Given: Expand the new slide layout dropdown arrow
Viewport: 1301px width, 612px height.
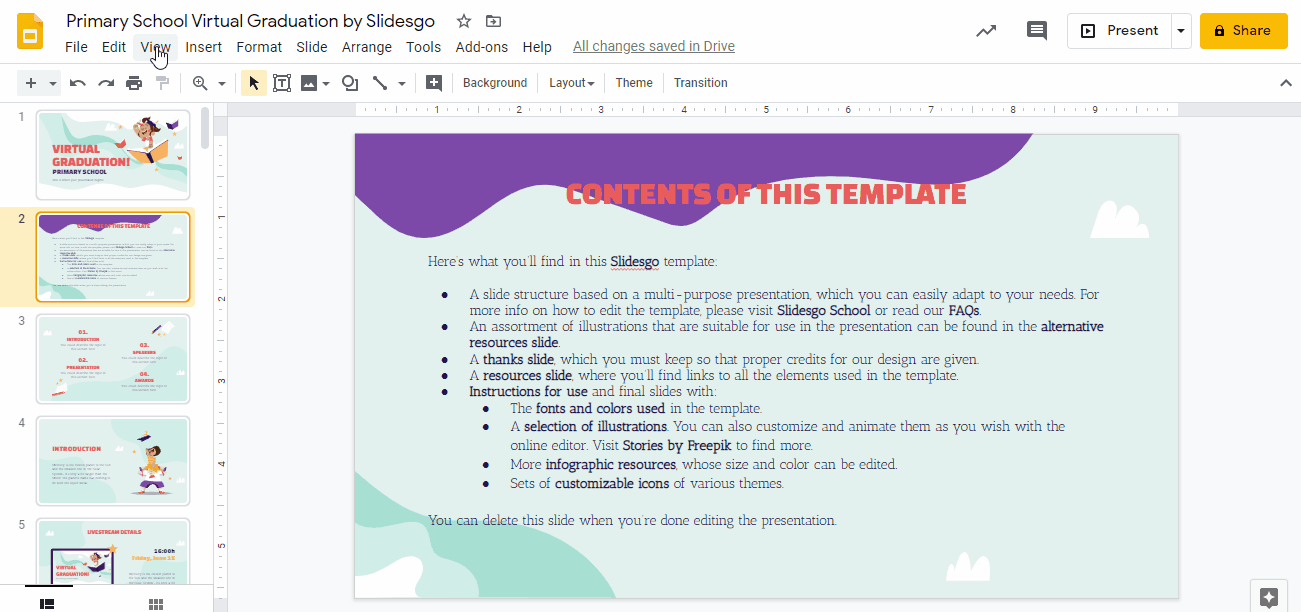Looking at the screenshot, I should click(x=53, y=83).
